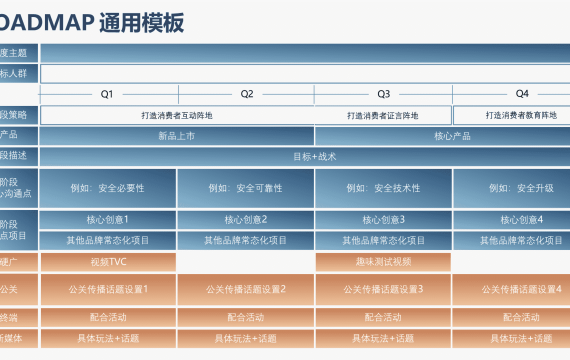Click 具体玩法+话题 in the Q2 column
Screen dimensions: 570x360
point(246,339)
